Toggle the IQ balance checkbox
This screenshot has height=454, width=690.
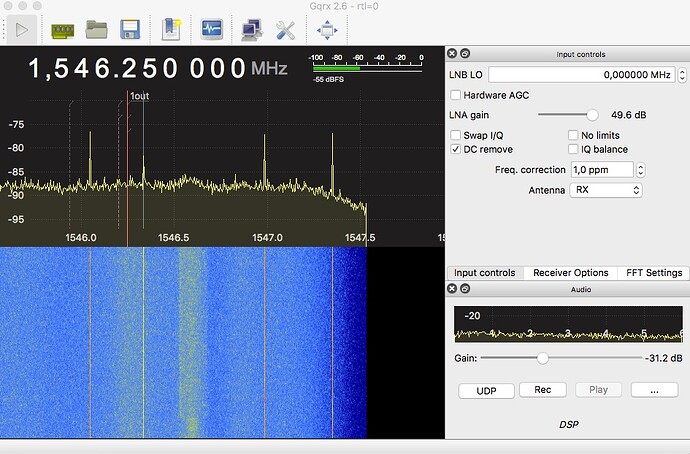[x=573, y=149]
